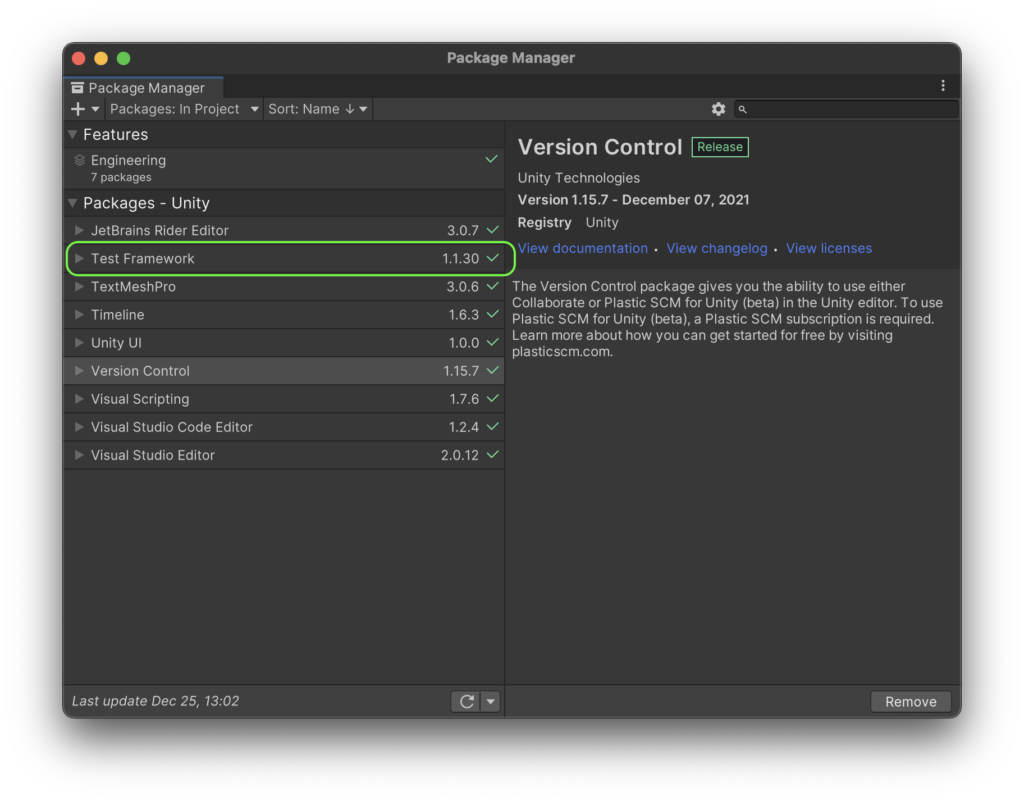Select the TextMeshPro package
1024x801 pixels.
coord(284,287)
